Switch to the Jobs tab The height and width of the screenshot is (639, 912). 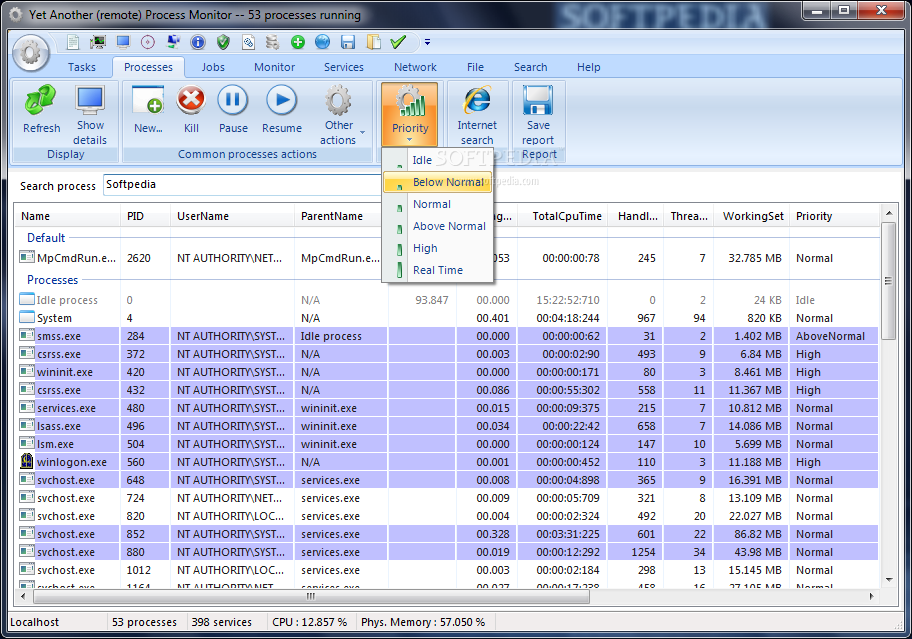tap(213, 67)
